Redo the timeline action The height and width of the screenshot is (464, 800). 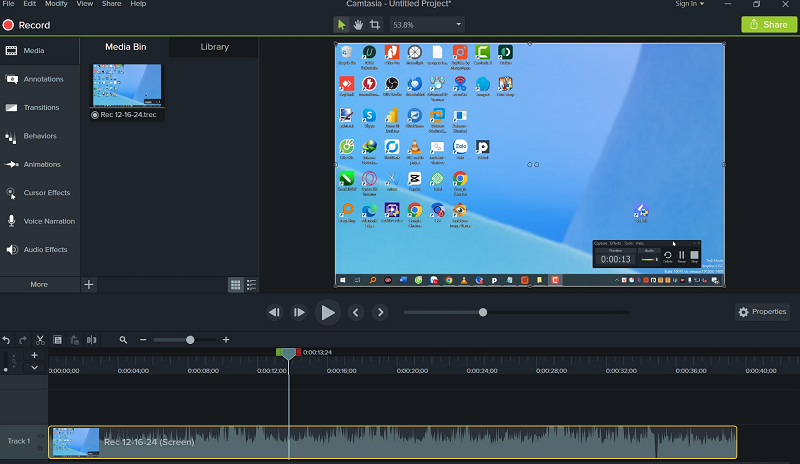point(22,340)
